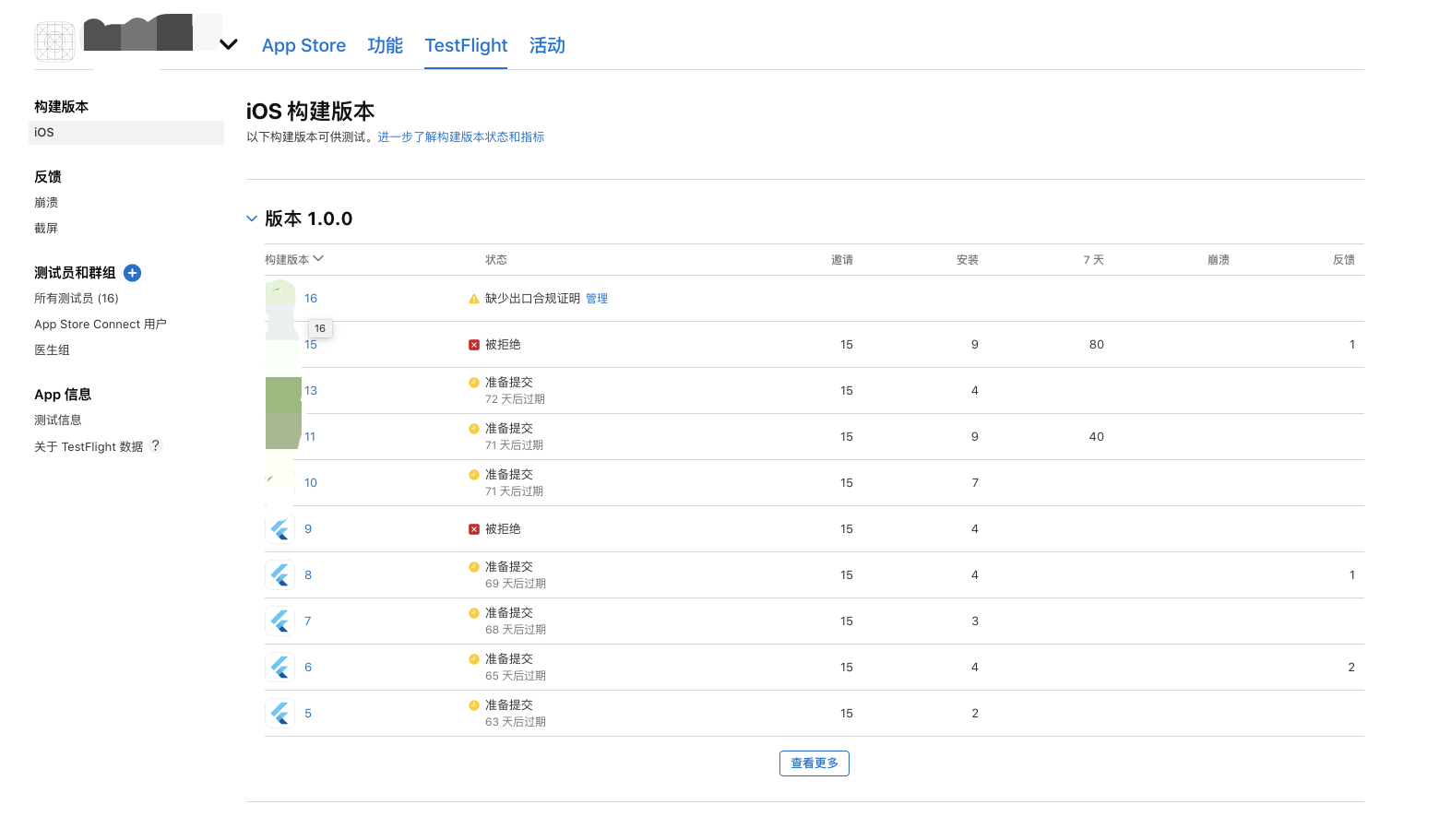Viewport: 1451px width, 840px height.
Task: Click the 7-day value 80 for build 15
Action: [1097, 345]
